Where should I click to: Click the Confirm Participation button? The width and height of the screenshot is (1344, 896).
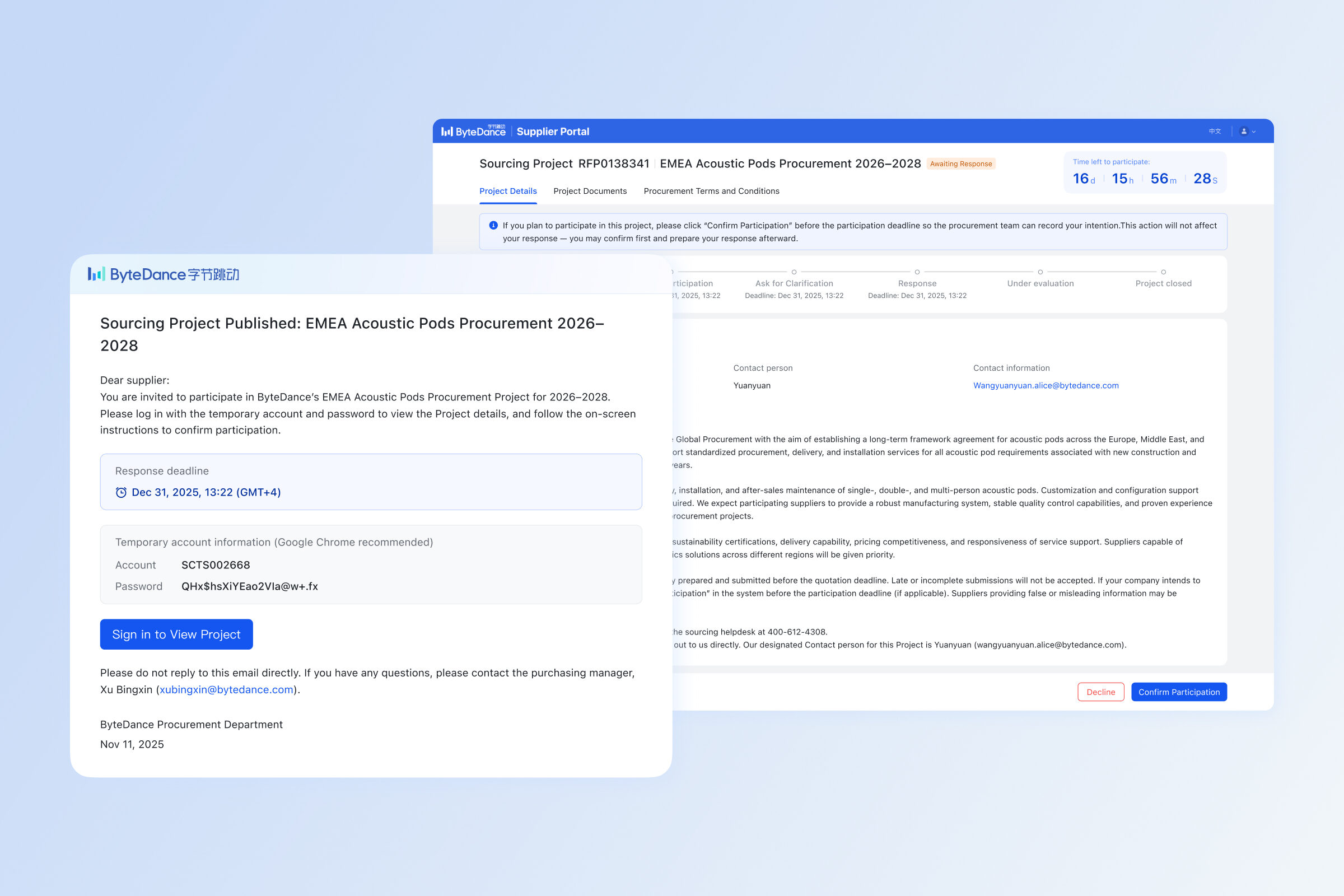pos(1179,692)
